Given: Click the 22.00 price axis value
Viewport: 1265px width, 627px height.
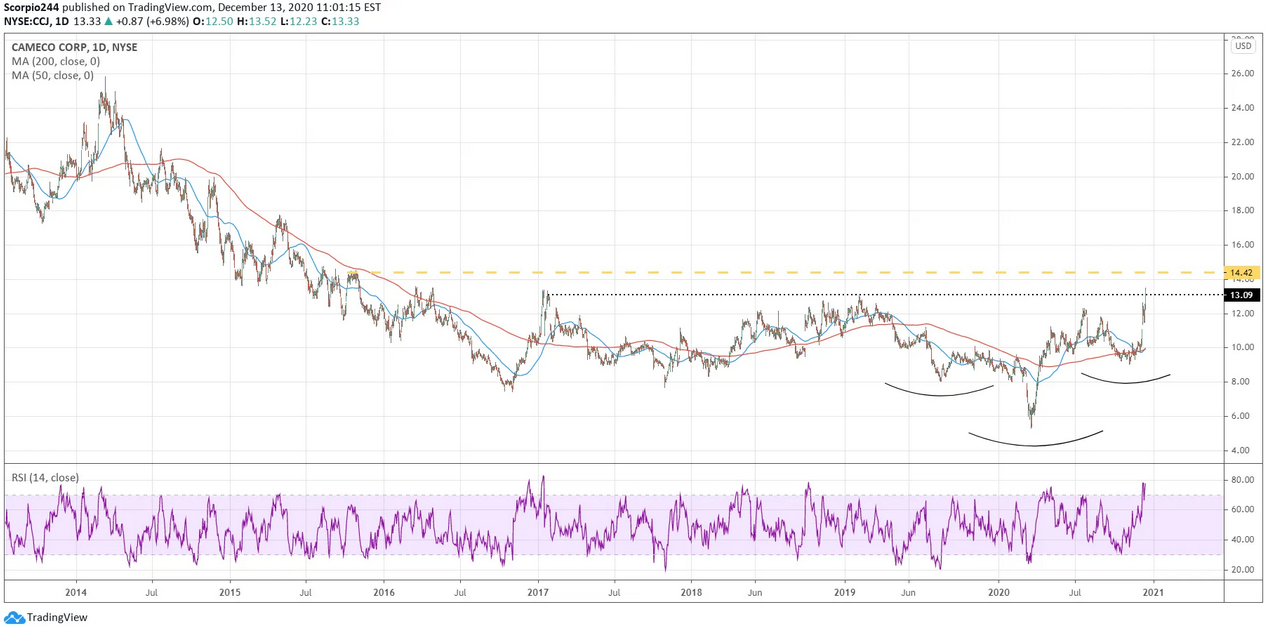Looking at the screenshot, I should click(1243, 142).
